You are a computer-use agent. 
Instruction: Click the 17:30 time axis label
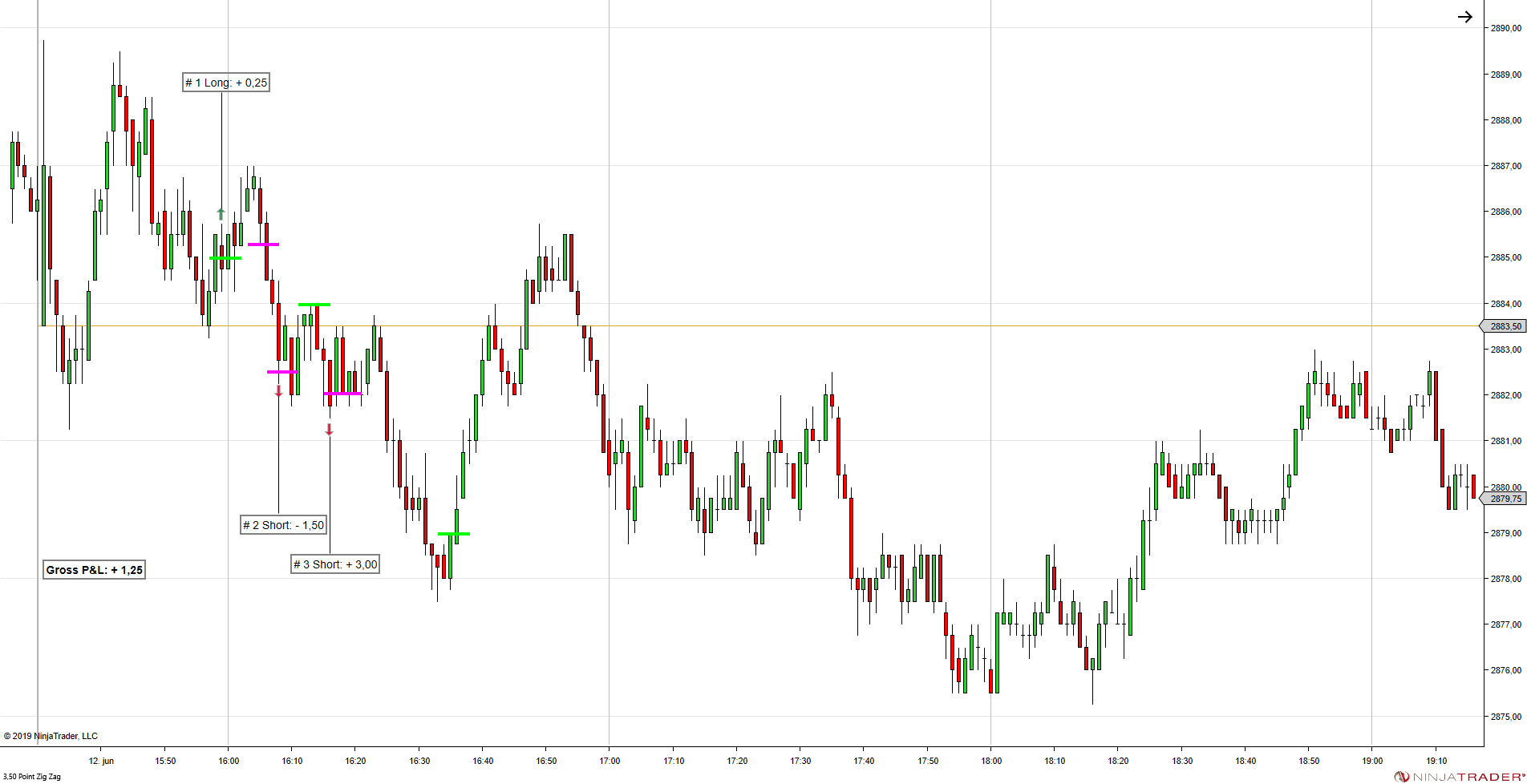pos(800,761)
